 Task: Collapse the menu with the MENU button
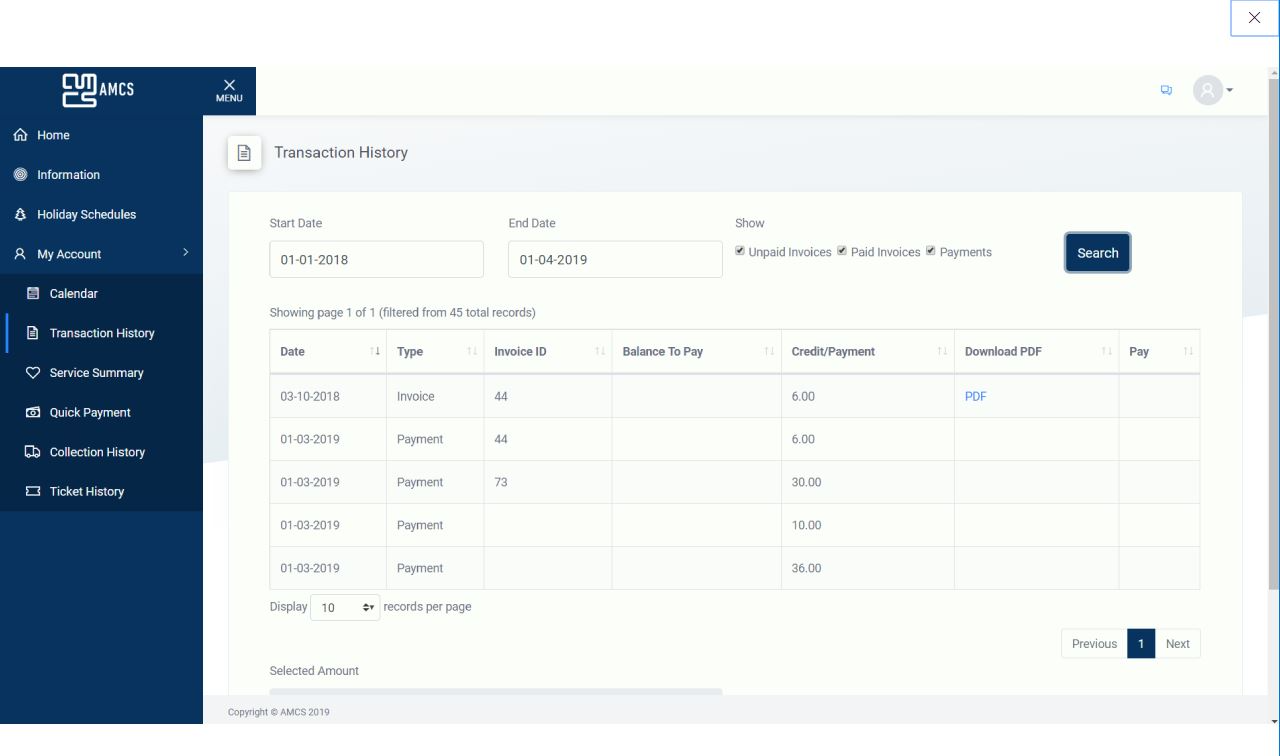click(x=228, y=90)
